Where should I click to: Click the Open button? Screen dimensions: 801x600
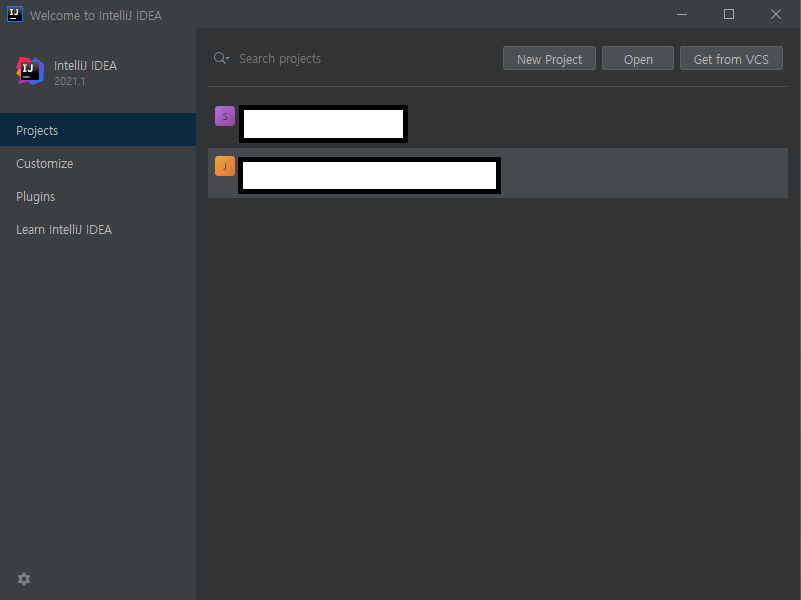pos(638,59)
